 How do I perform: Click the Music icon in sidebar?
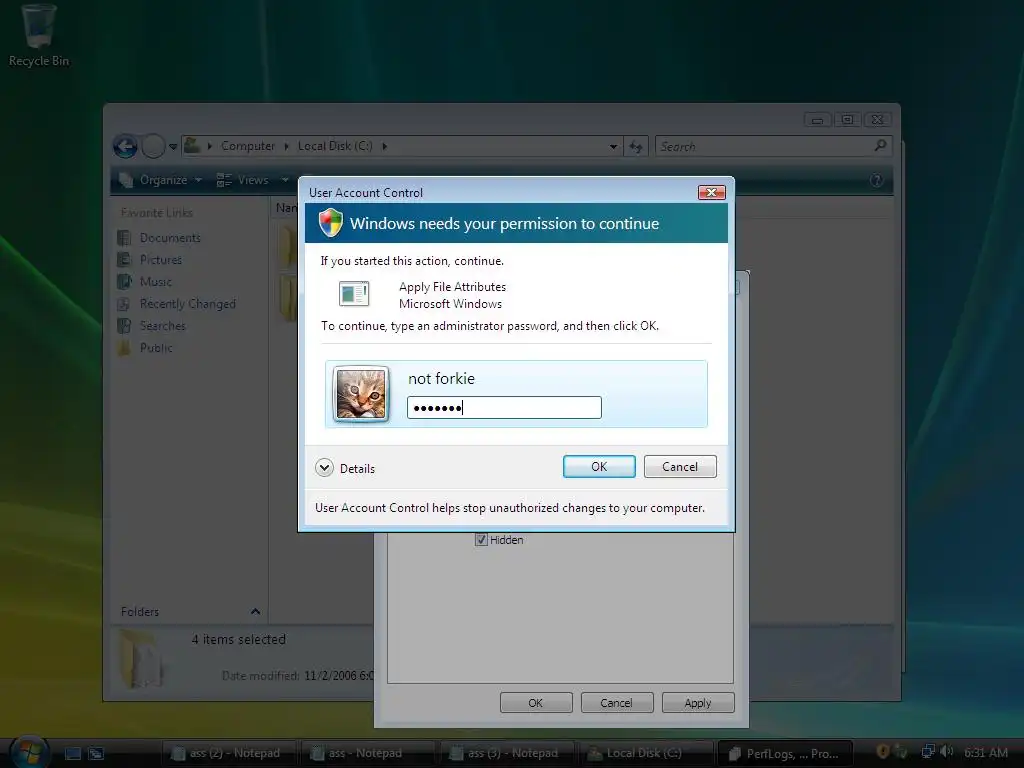pos(124,281)
